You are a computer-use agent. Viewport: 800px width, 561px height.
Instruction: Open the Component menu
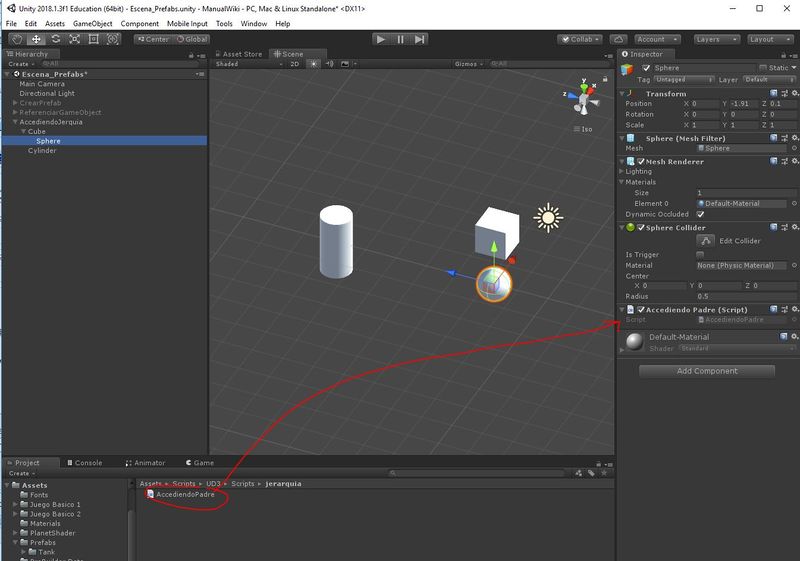click(x=139, y=23)
